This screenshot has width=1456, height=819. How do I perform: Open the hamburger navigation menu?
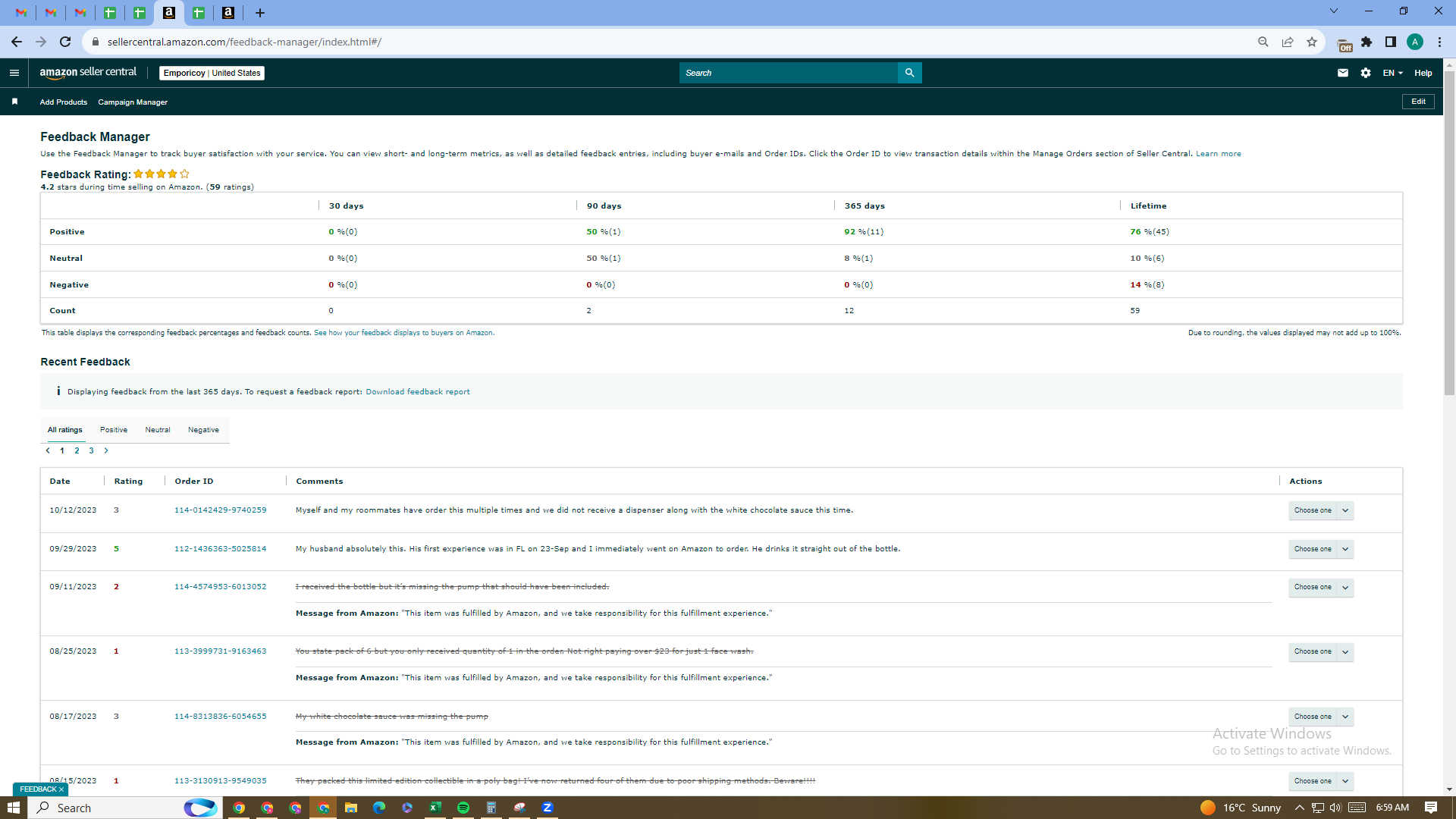pos(14,73)
